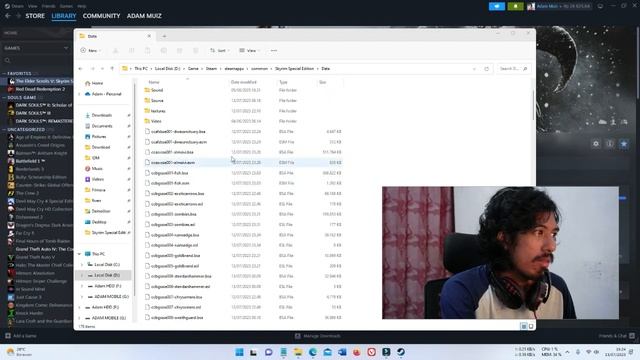Open the Steam menu with logo
This screenshot has width=640, height=360.
point(15,6)
